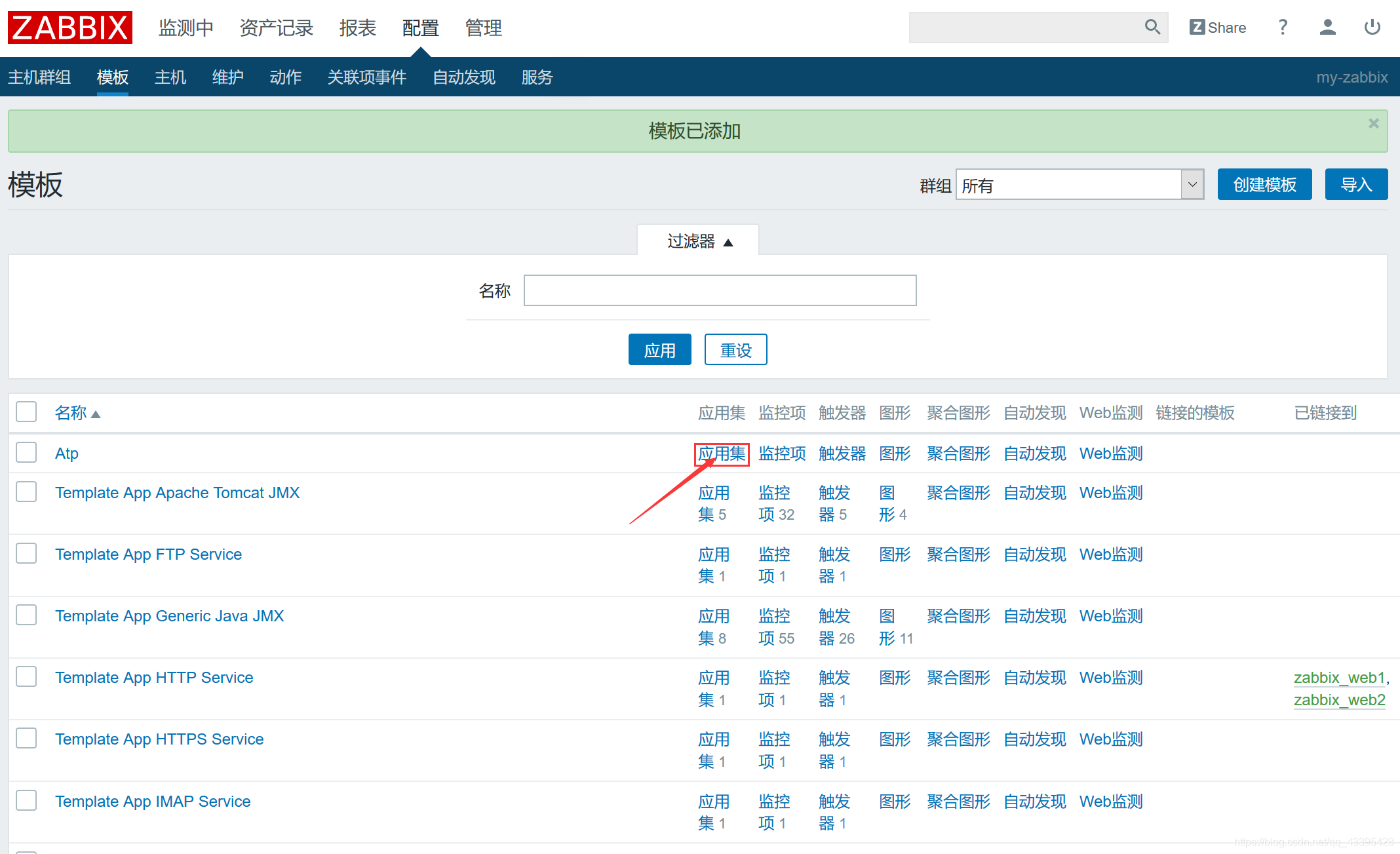Go to 主机群组 submenu
The image size is (1400, 854).
pyautogui.click(x=39, y=77)
